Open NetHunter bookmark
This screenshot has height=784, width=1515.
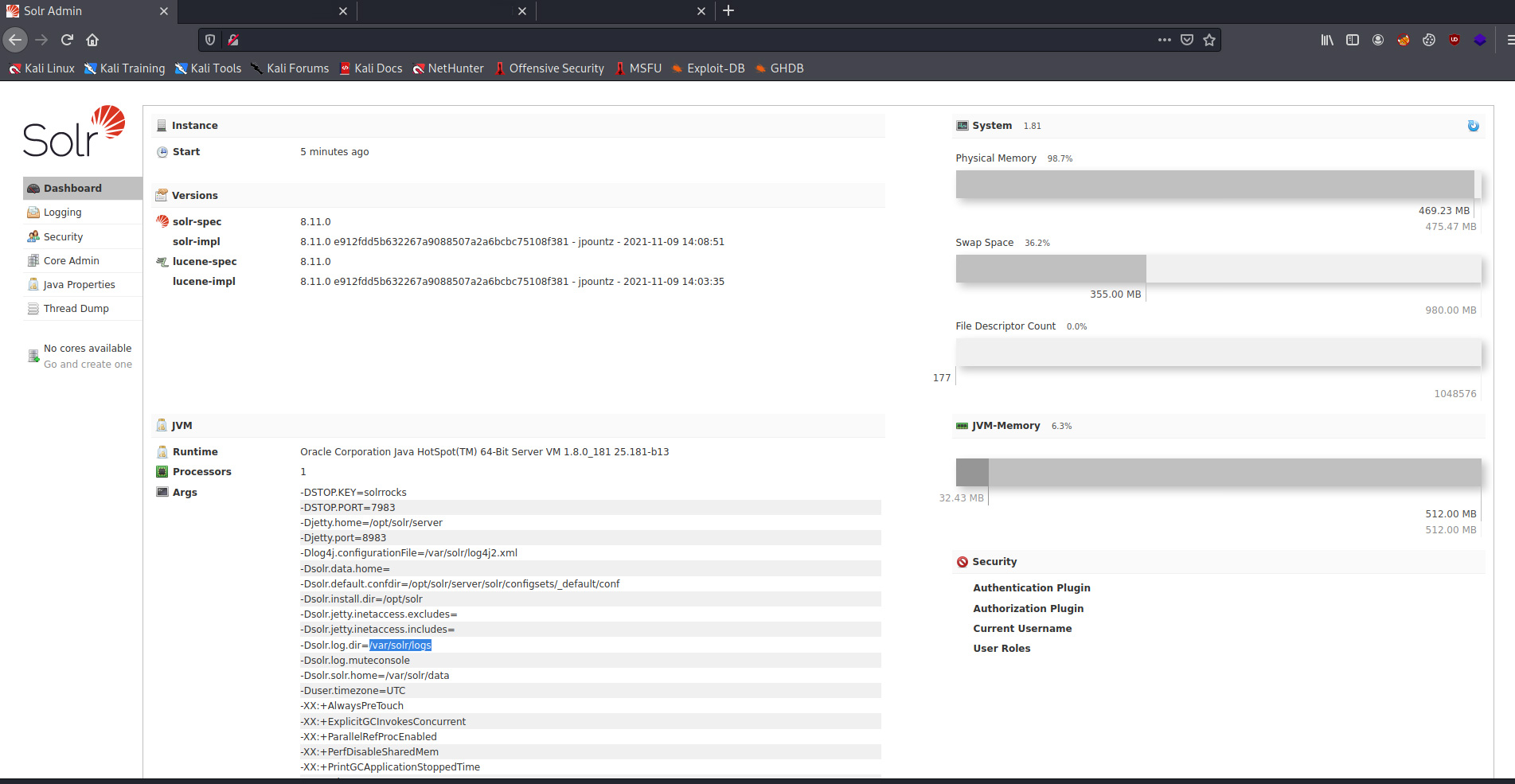pyautogui.click(x=448, y=68)
